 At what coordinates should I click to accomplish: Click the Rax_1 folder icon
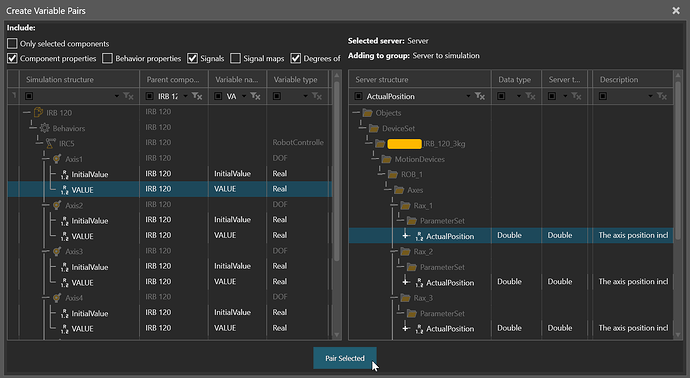[x=405, y=205]
